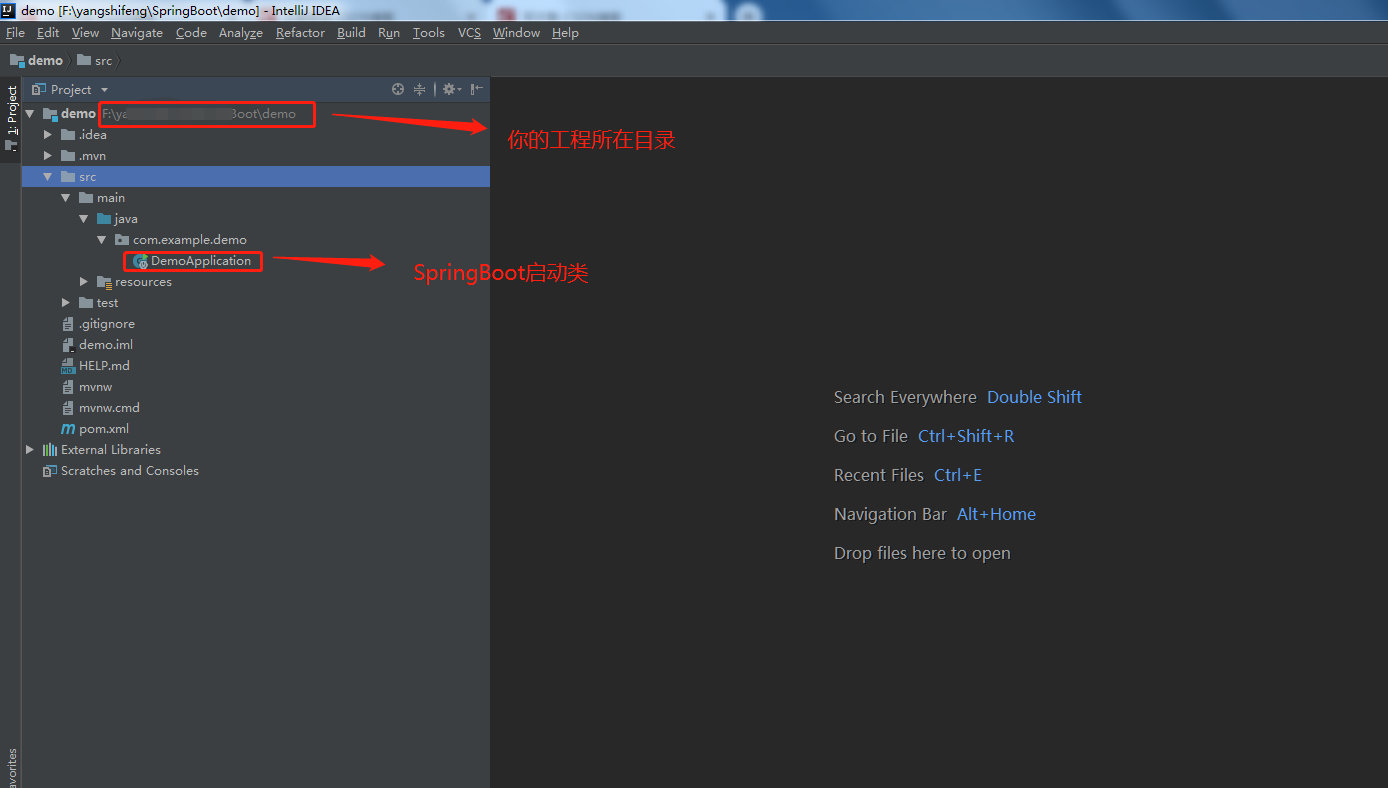This screenshot has height=788, width=1388.
Task: Click the .gitignore file icon
Action: pyautogui.click(x=68, y=324)
